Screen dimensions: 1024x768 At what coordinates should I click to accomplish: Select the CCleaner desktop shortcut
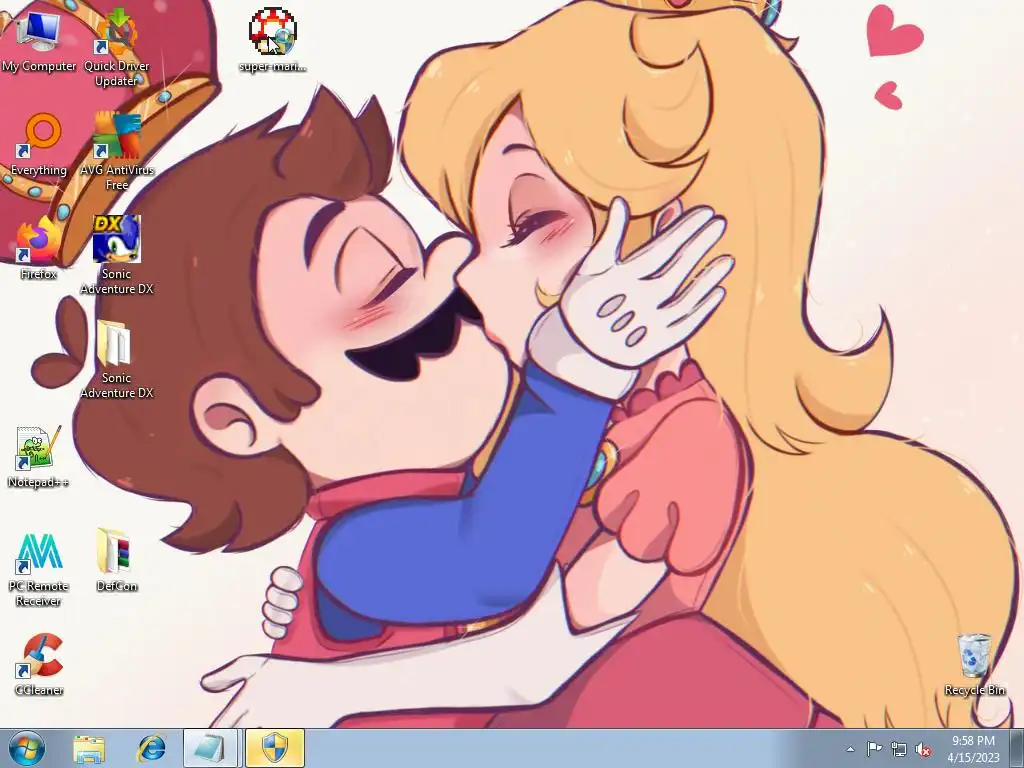click(39, 665)
